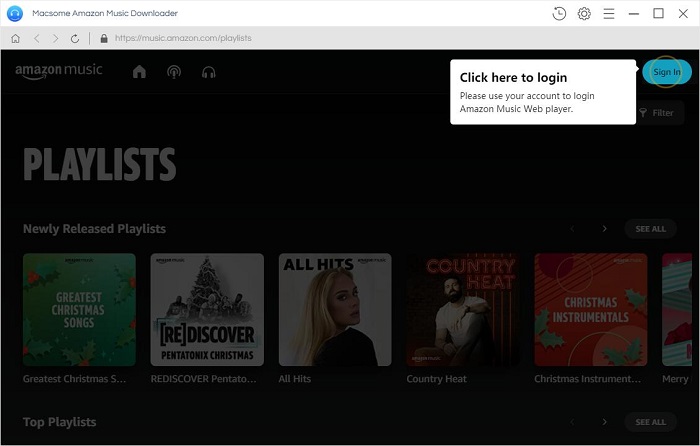Click the 'Greatest Christmas S…' title
700x446 pixels.
tap(75, 379)
